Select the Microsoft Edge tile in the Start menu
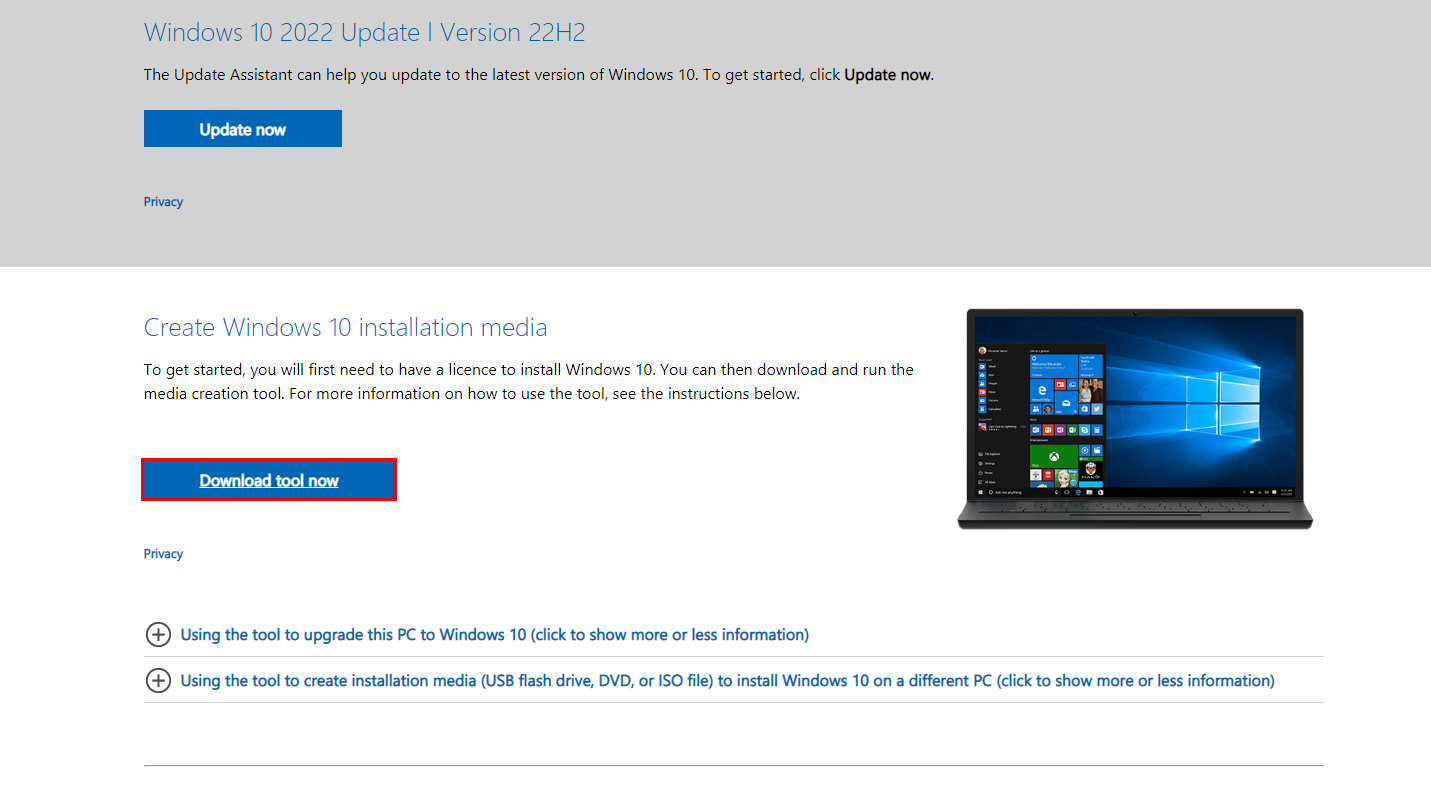Image resolution: width=1431 pixels, height=805 pixels. point(1042,390)
